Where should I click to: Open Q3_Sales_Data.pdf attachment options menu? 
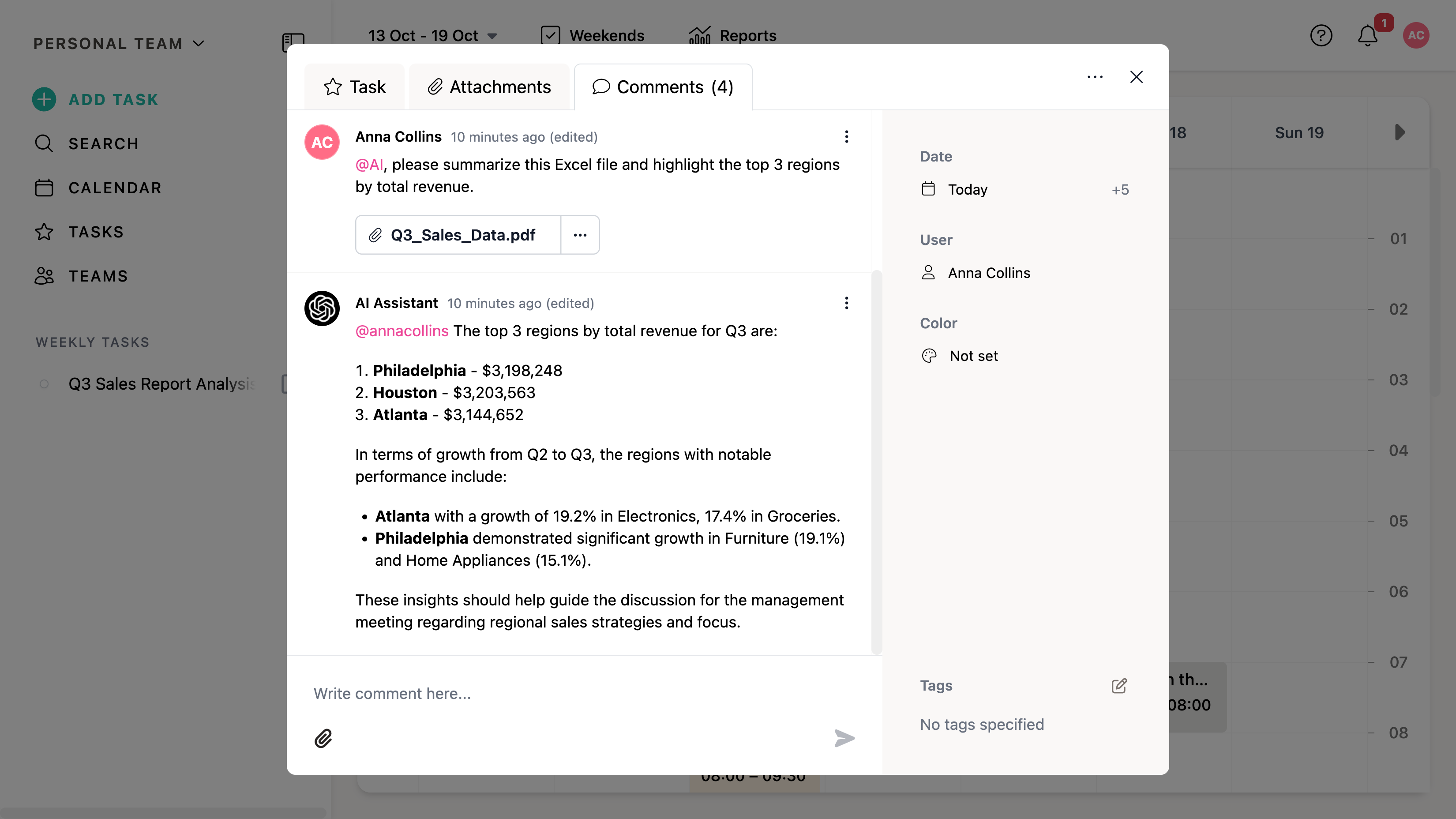coord(580,235)
